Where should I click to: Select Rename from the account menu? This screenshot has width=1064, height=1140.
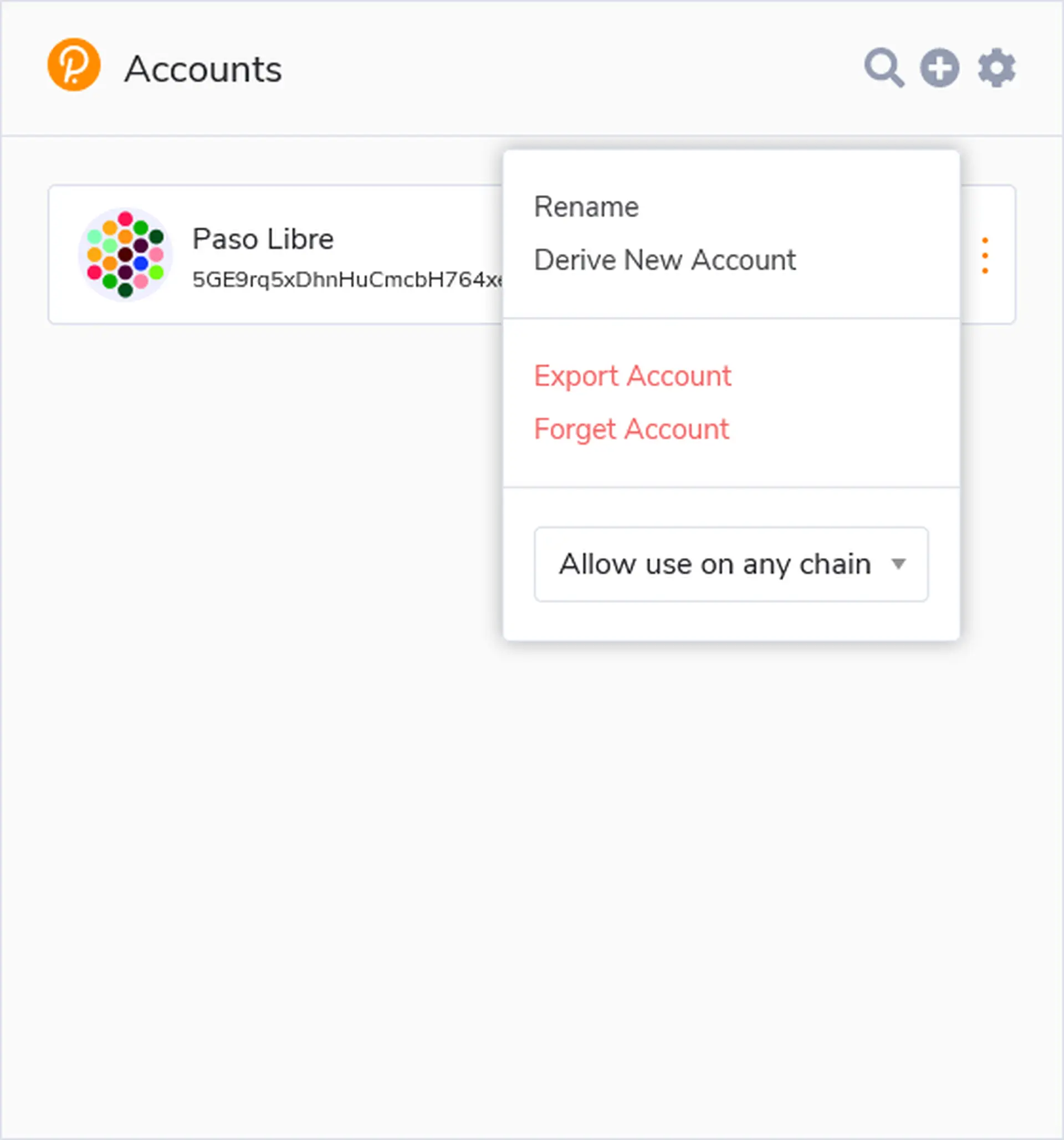(x=586, y=207)
